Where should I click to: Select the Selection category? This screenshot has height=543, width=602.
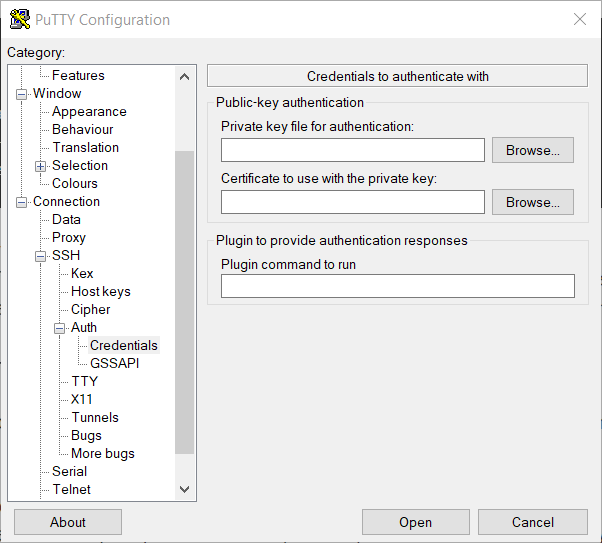pos(80,166)
